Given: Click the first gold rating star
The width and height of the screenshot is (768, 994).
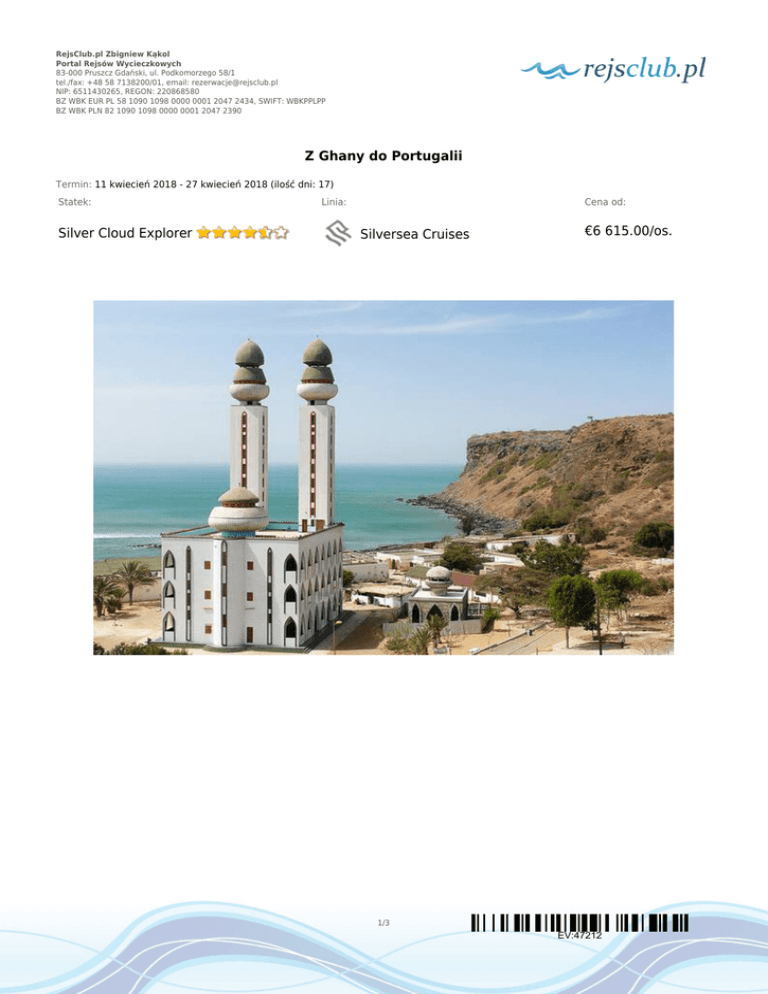Looking at the screenshot, I should [x=204, y=233].
